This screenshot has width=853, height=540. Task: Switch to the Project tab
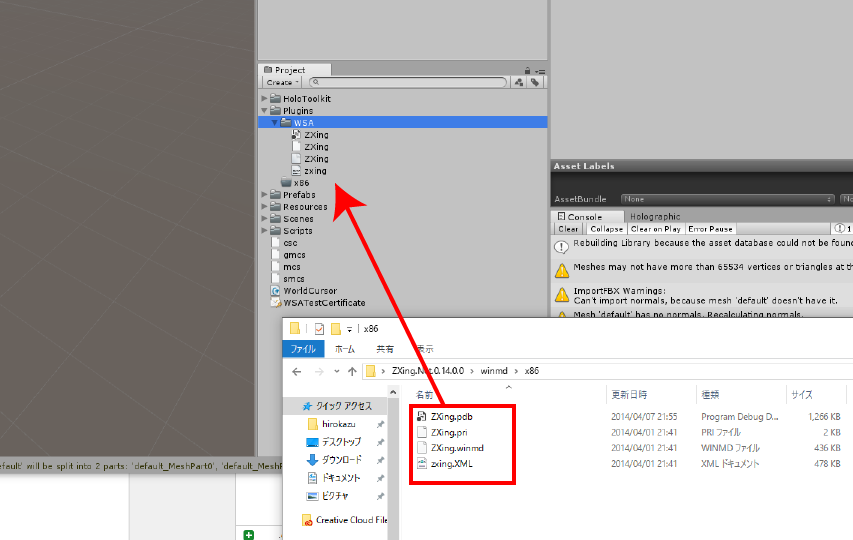click(295, 70)
